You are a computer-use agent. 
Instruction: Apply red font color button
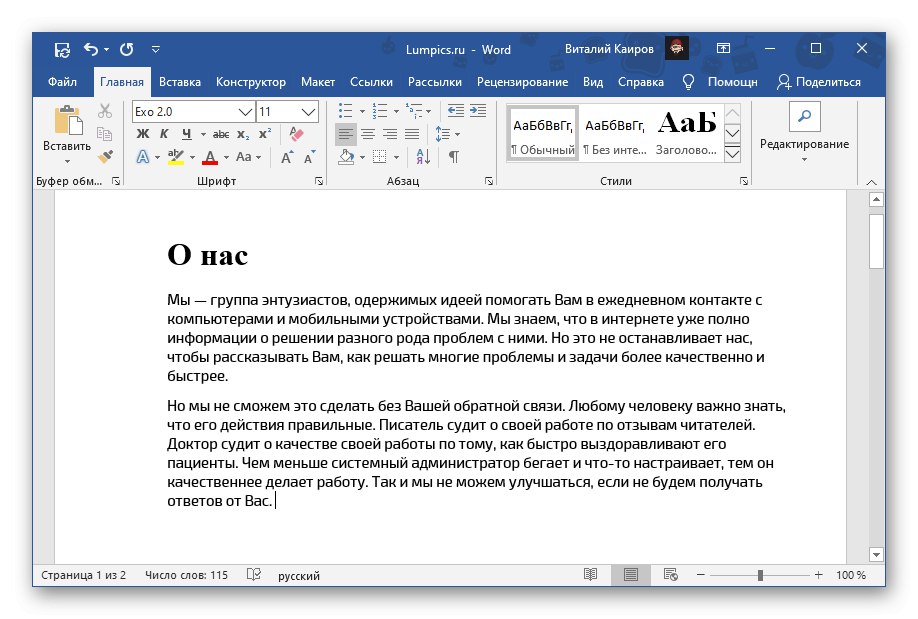(210, 157)
